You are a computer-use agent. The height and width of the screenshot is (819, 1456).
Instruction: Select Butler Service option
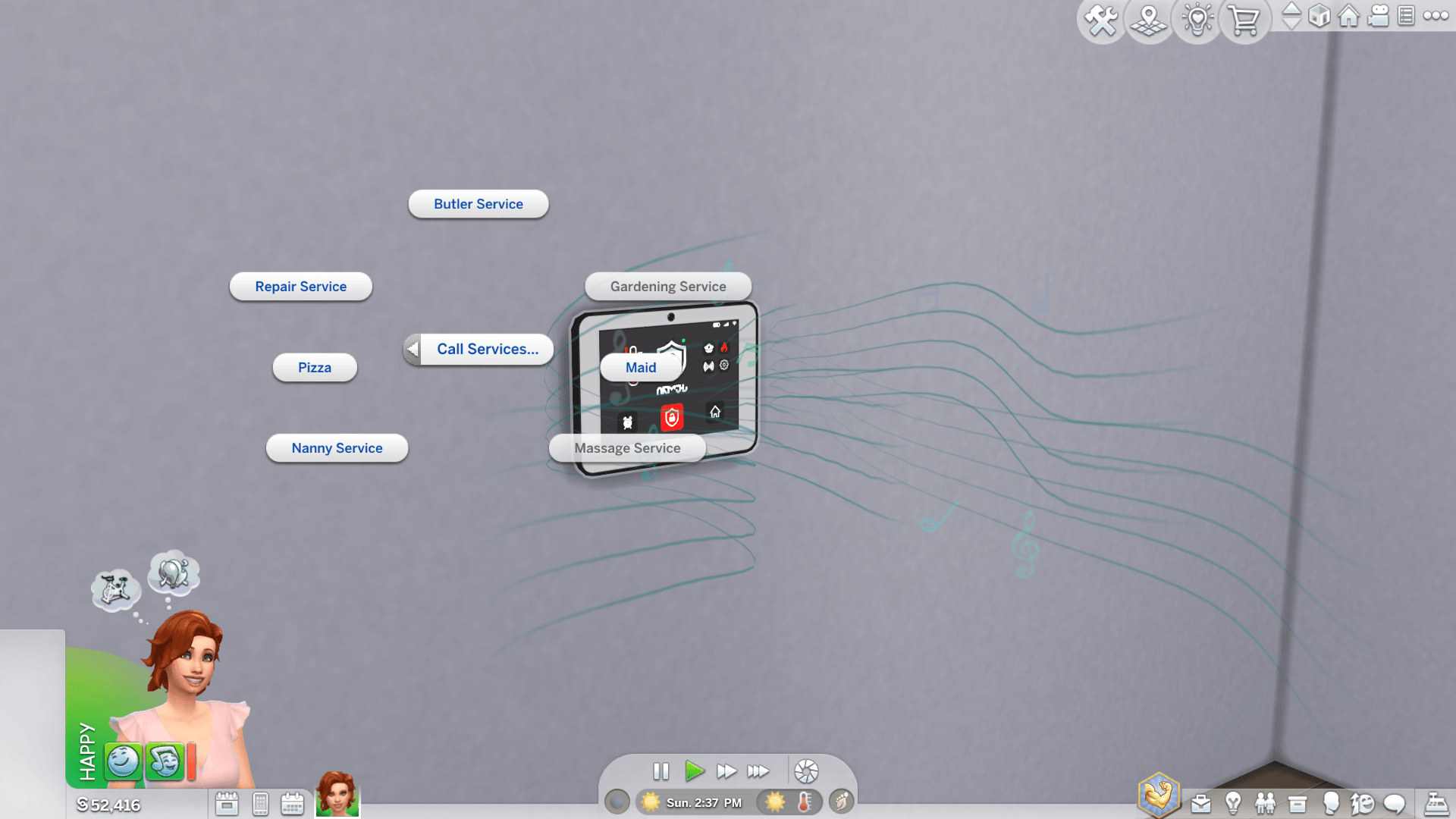[x=479, y=204]
